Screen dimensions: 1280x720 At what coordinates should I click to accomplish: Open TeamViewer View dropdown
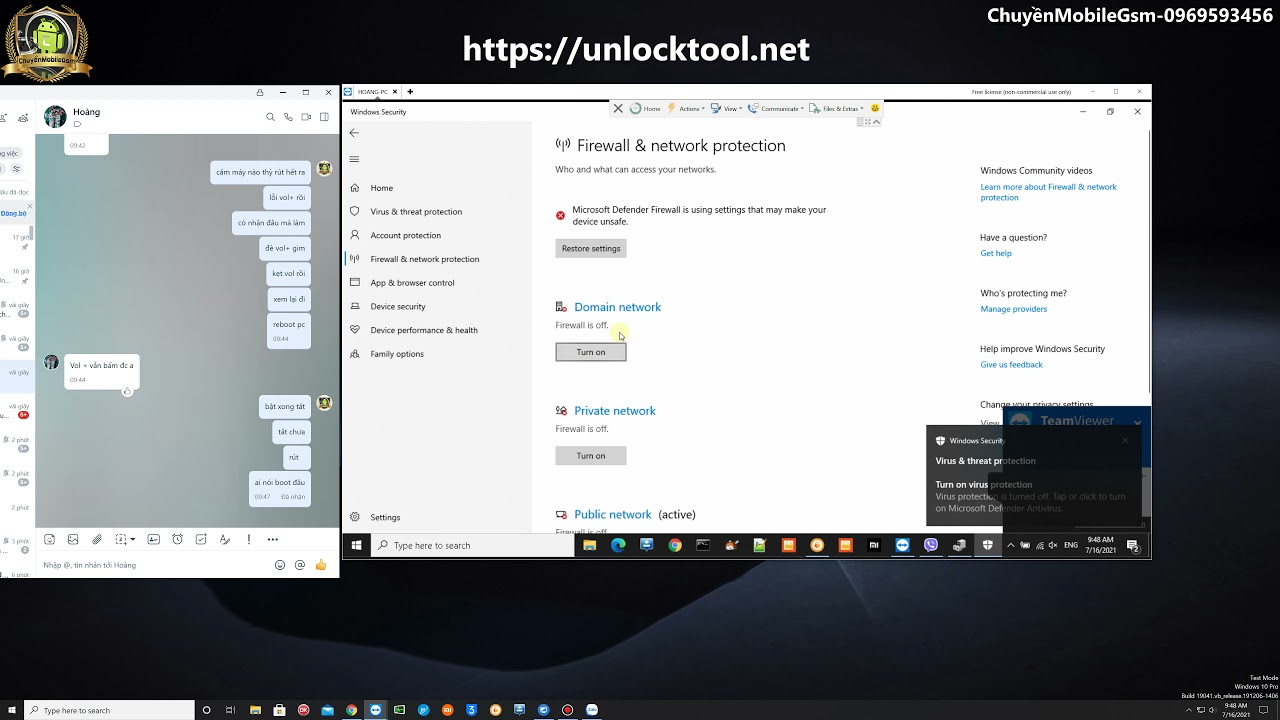click(727, 108)
